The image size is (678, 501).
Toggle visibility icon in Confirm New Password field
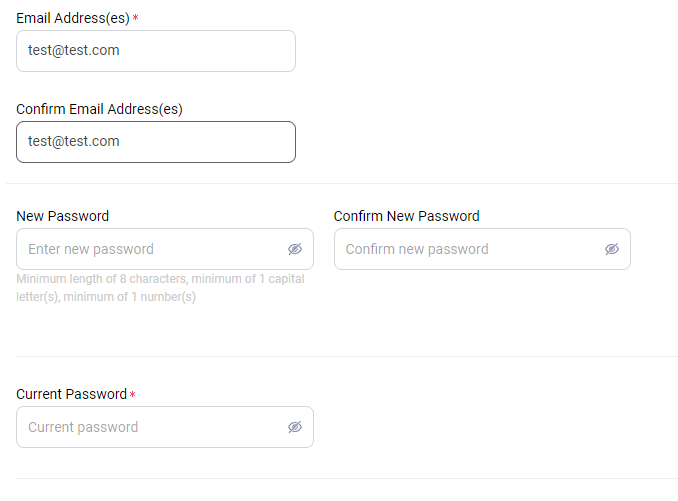coord(612,249)
